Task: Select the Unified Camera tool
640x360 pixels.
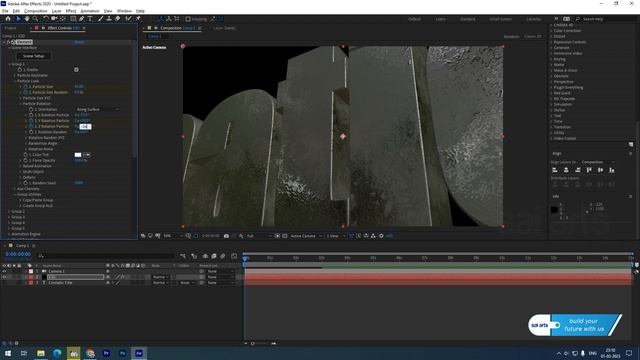Action: click(54, 19)
